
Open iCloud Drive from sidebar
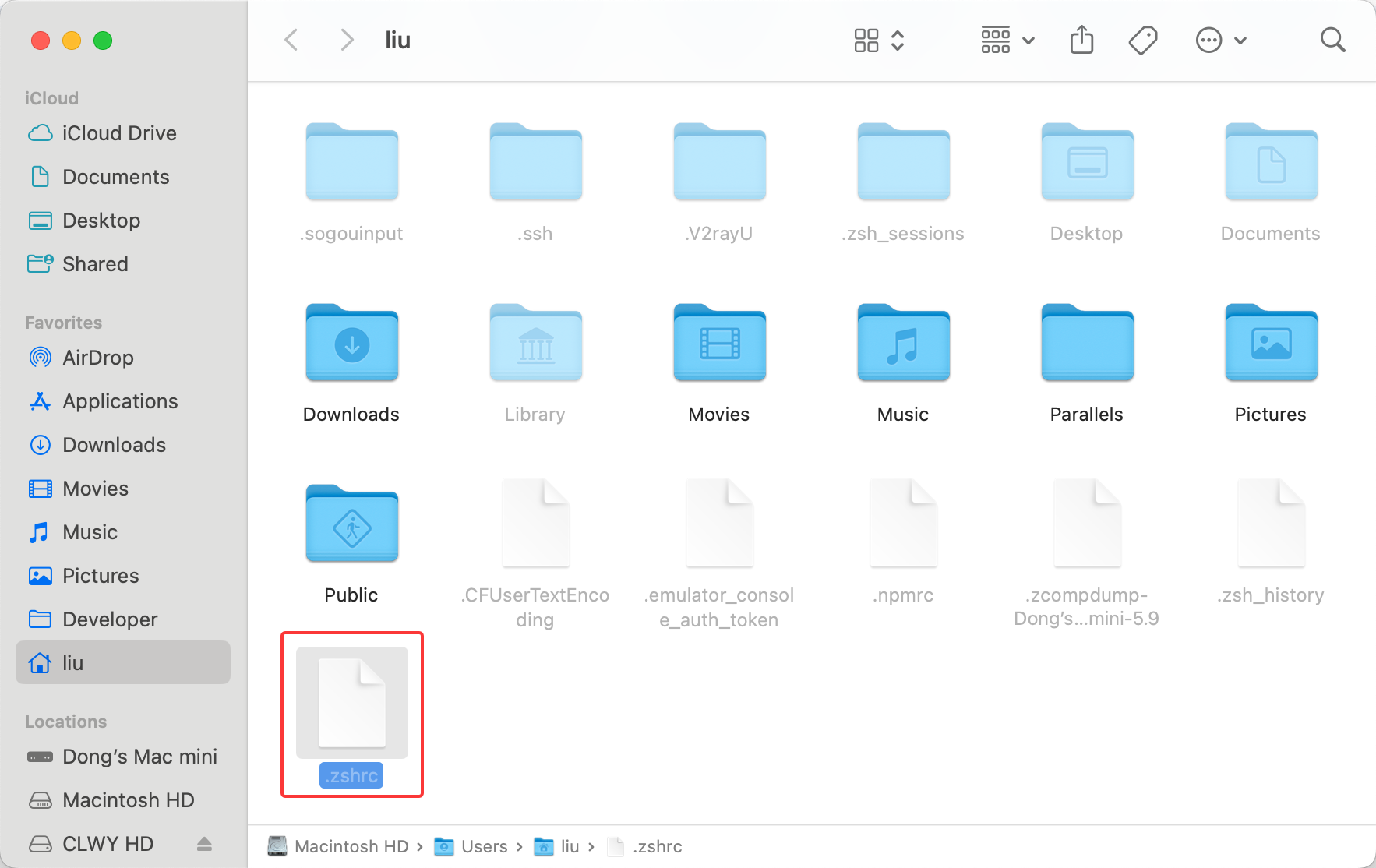[x=119, y=133]
